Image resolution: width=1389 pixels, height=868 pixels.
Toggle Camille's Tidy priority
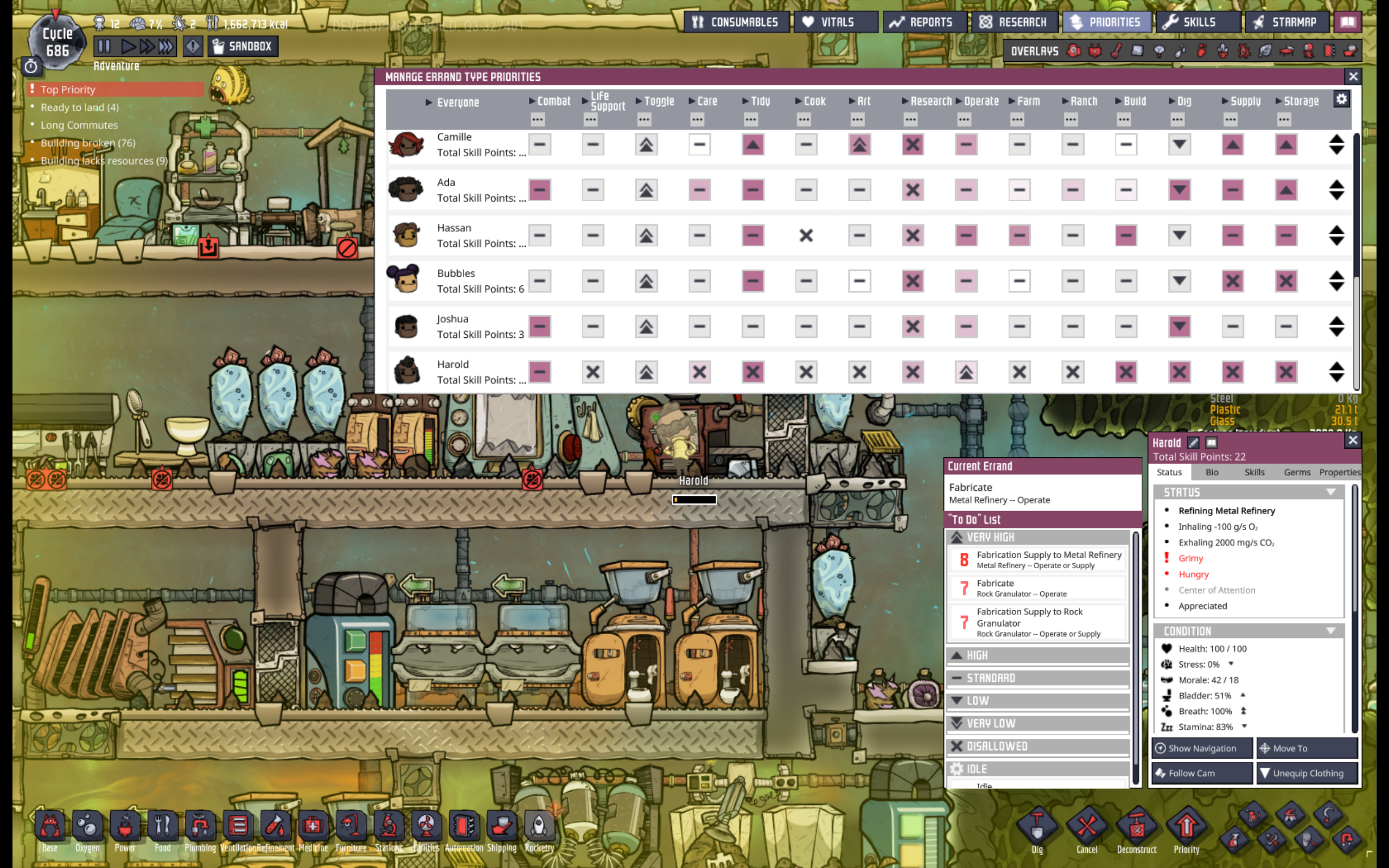click(753, 145)
